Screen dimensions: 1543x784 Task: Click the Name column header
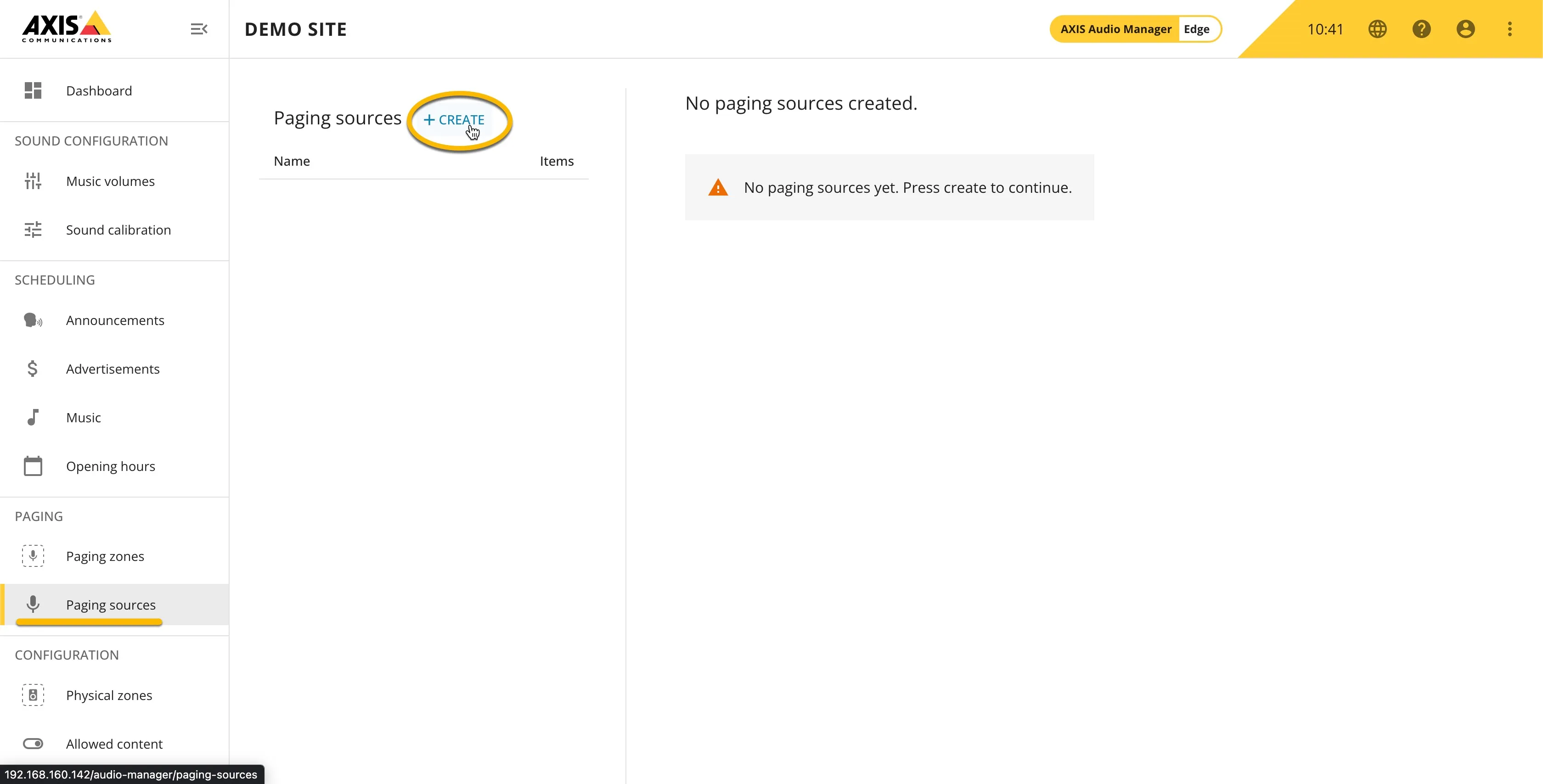pyautogui.click(x=292, y=161)
